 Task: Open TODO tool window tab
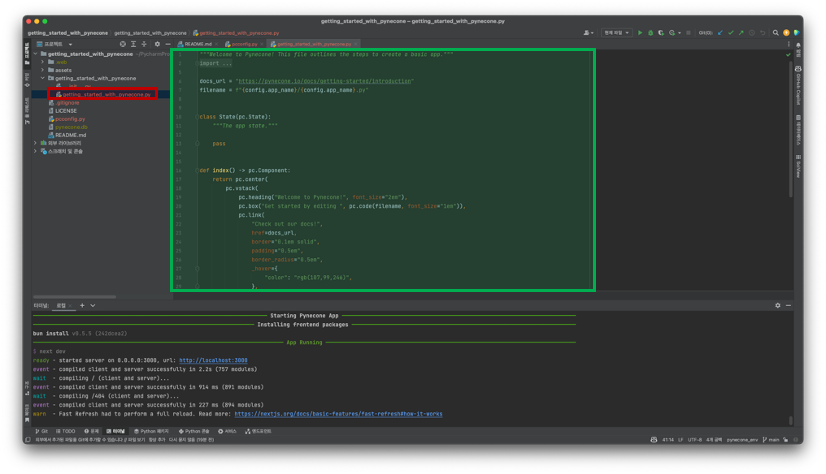point(65,431)
